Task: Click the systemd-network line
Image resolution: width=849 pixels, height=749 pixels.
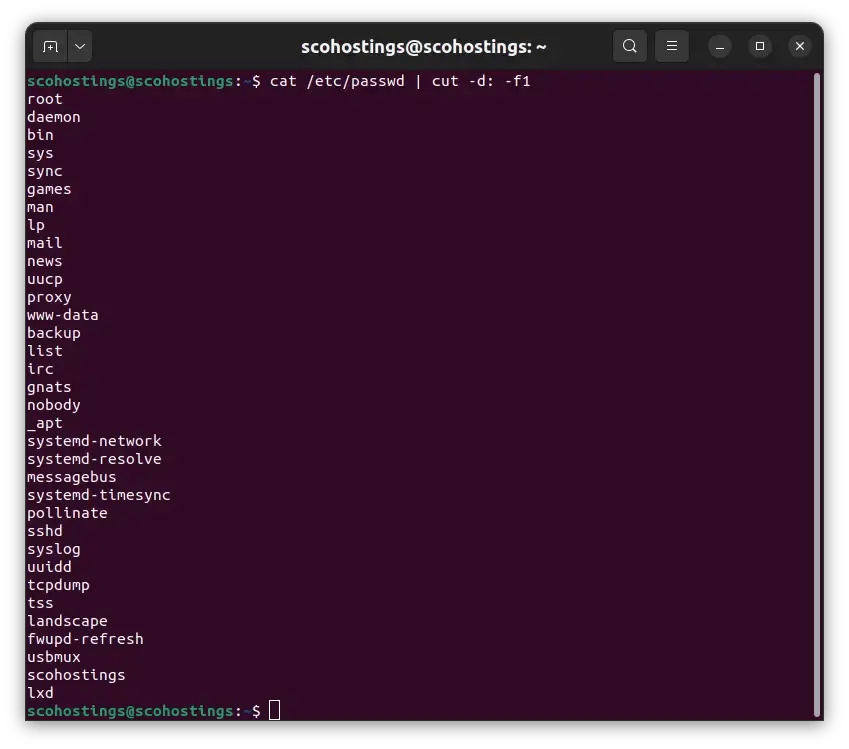Action: (94, 441)
